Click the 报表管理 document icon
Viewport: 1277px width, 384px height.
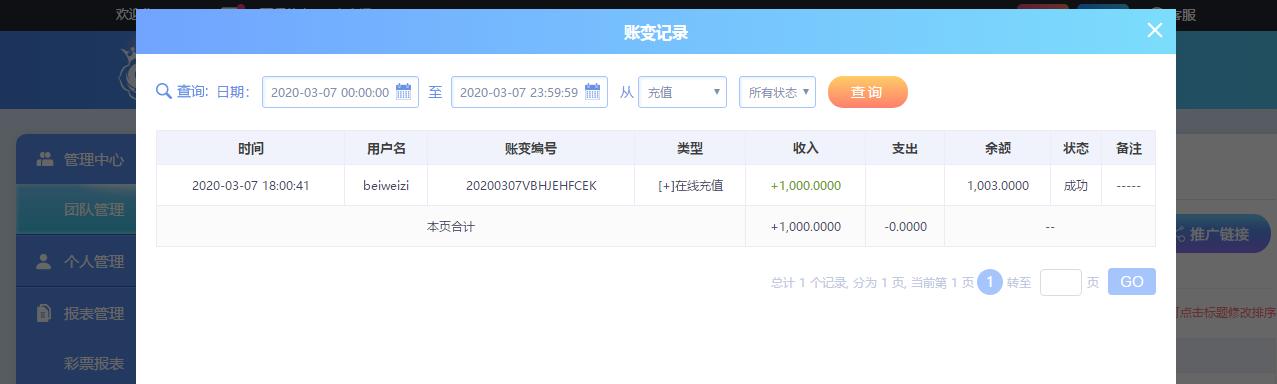coord(44,313)
